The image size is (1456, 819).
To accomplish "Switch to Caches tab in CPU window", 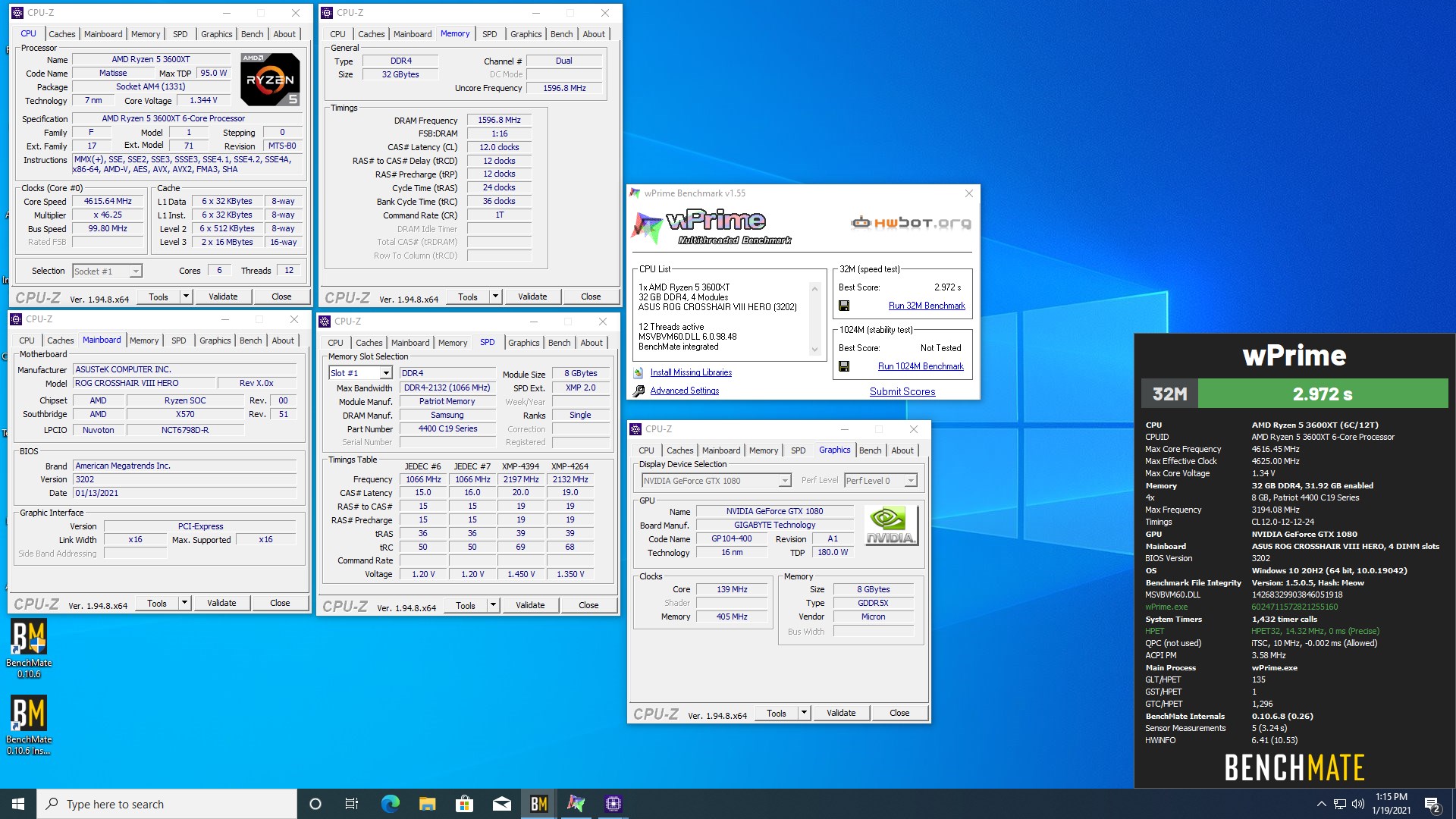I will 62,34.
